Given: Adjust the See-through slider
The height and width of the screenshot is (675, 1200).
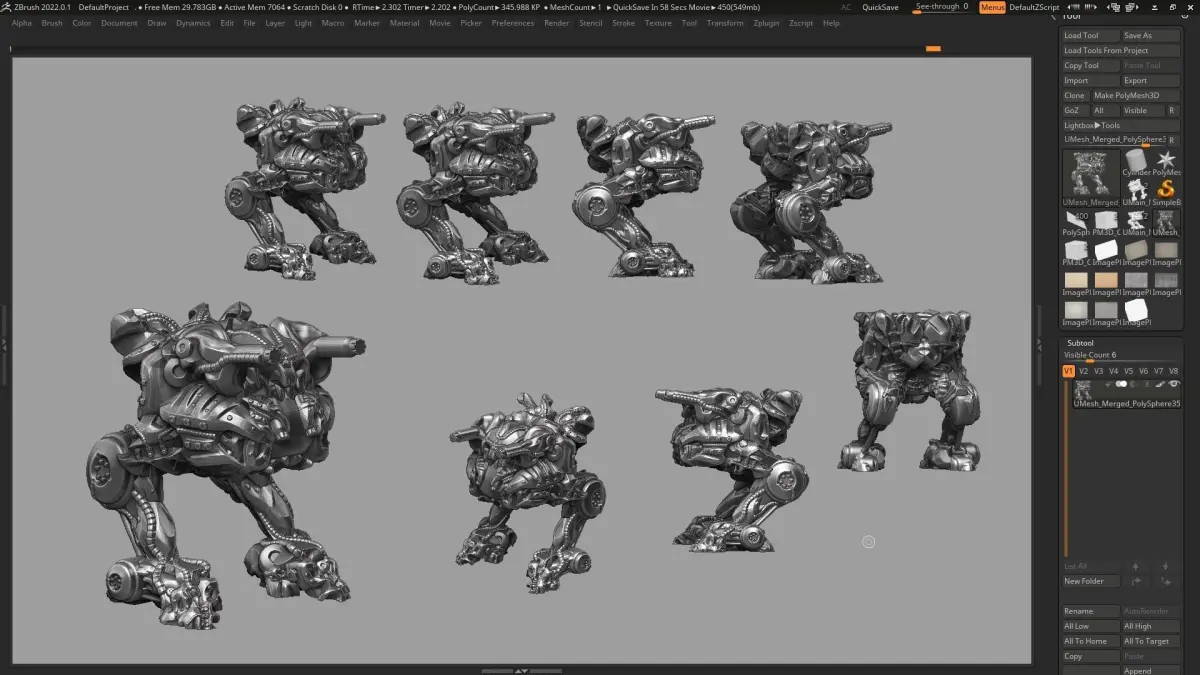Looking at the screenshot, I should tap(941, 7).
